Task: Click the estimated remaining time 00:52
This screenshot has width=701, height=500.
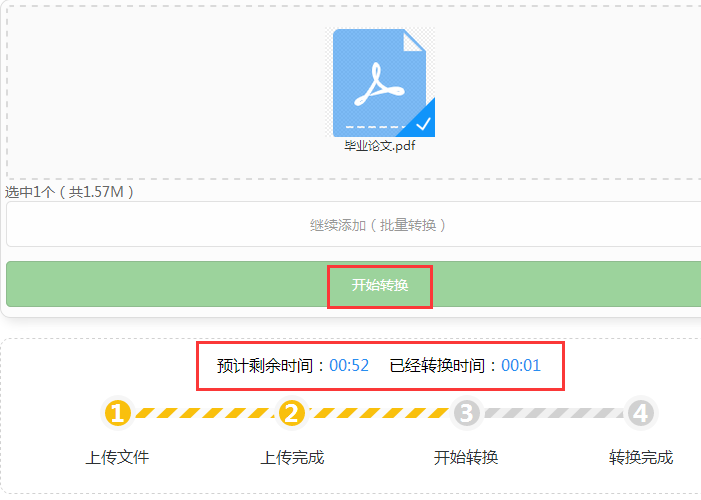Action: point(349,365)
